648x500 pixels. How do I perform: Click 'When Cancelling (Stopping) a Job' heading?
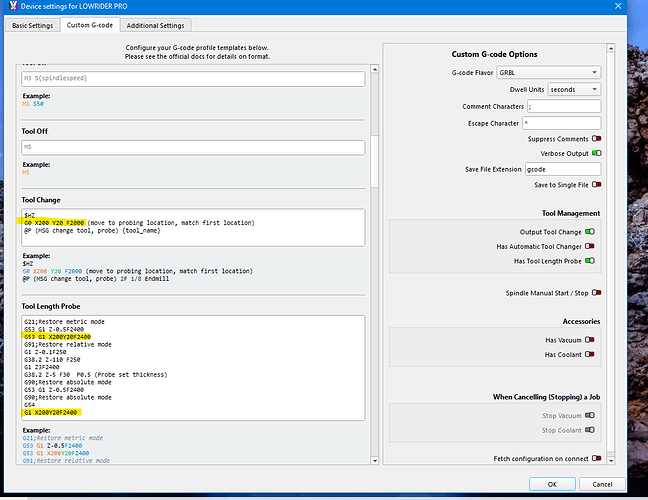(546, 397)
